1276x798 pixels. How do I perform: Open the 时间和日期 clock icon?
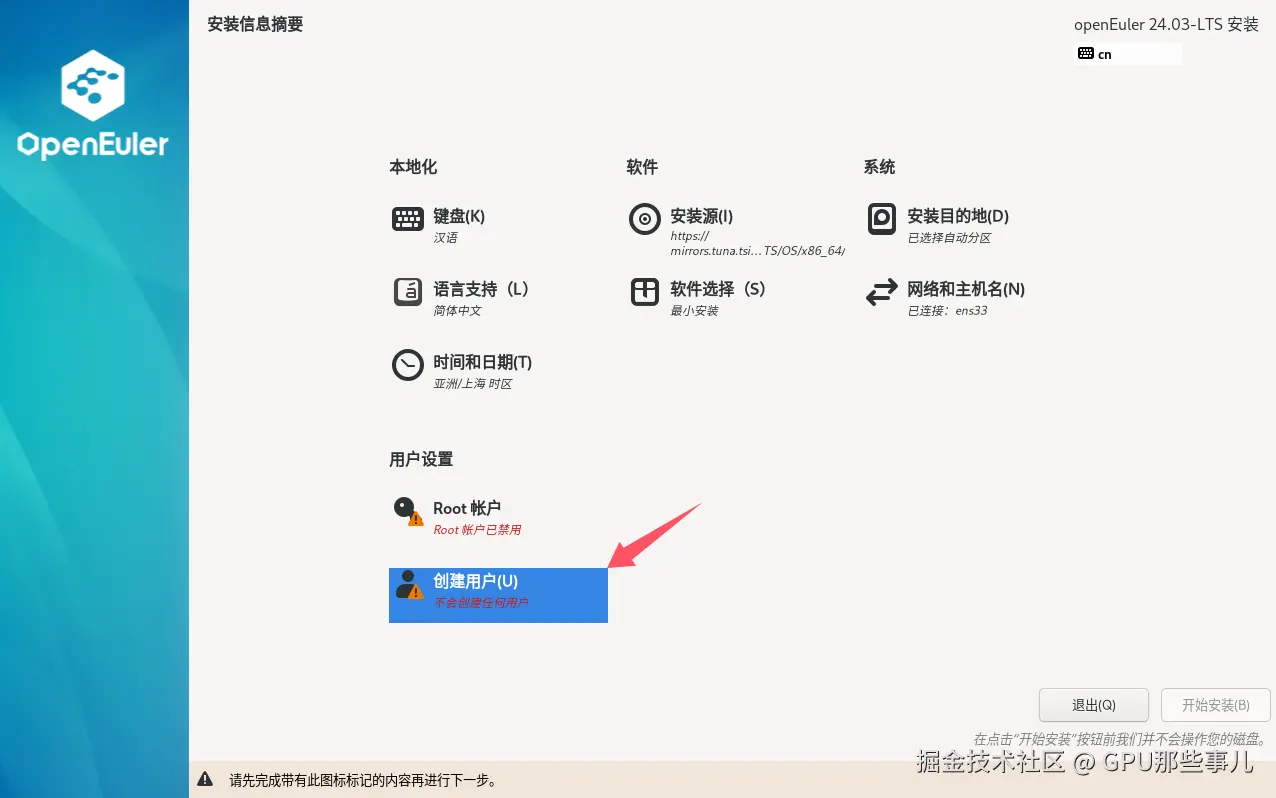point(408,366)
